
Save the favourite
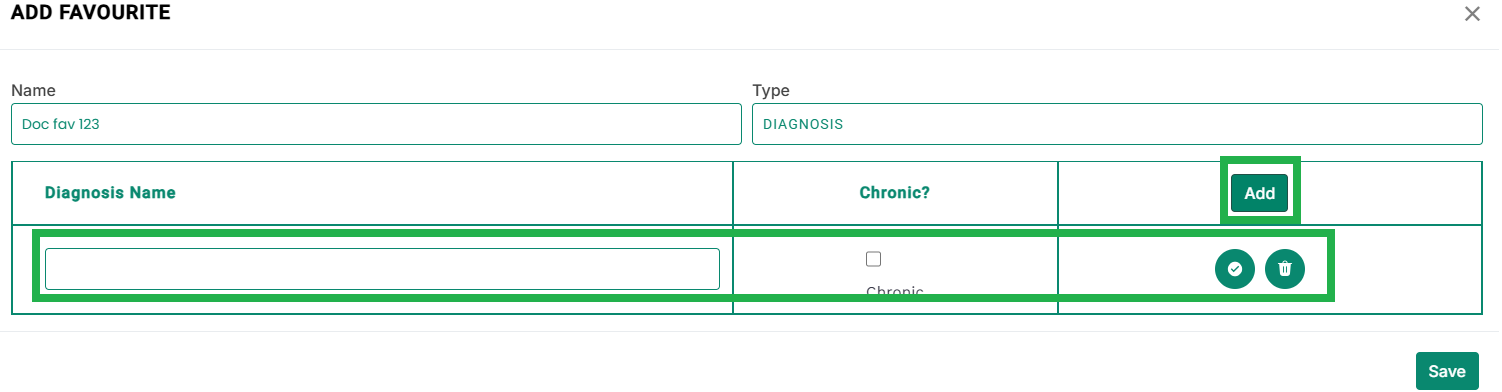(1447, 371)
